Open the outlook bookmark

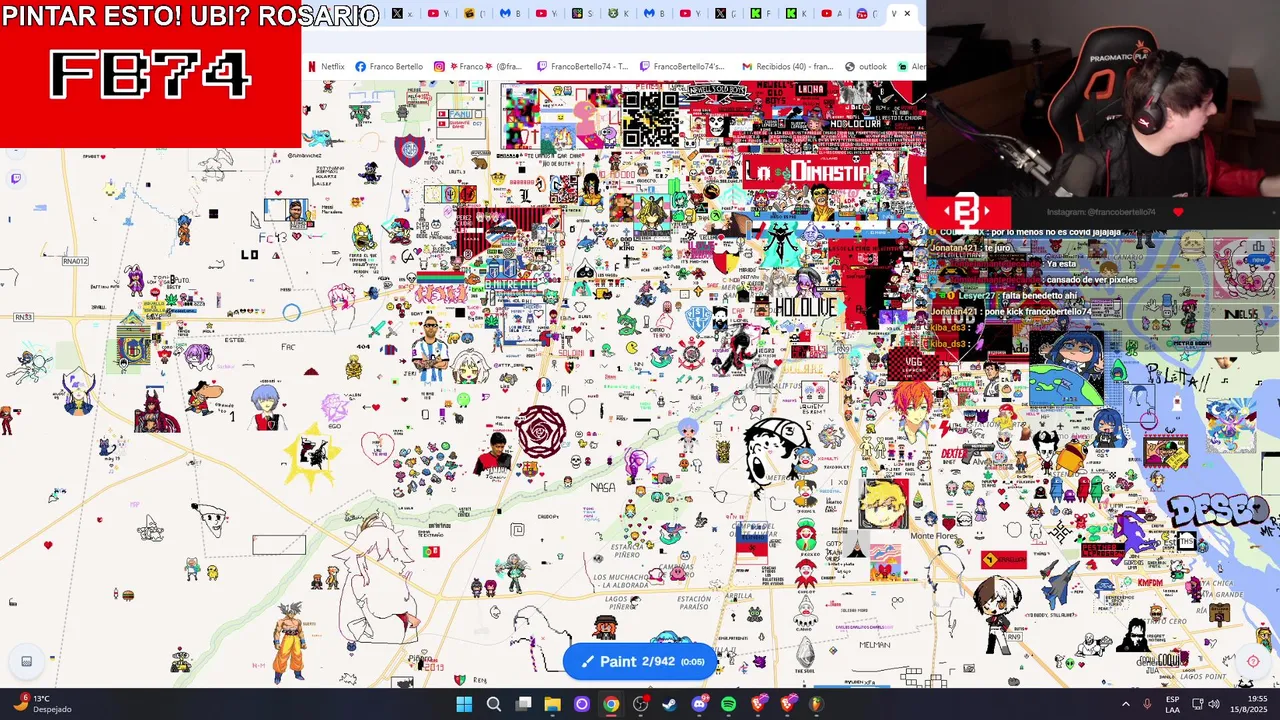coord(866,67)
